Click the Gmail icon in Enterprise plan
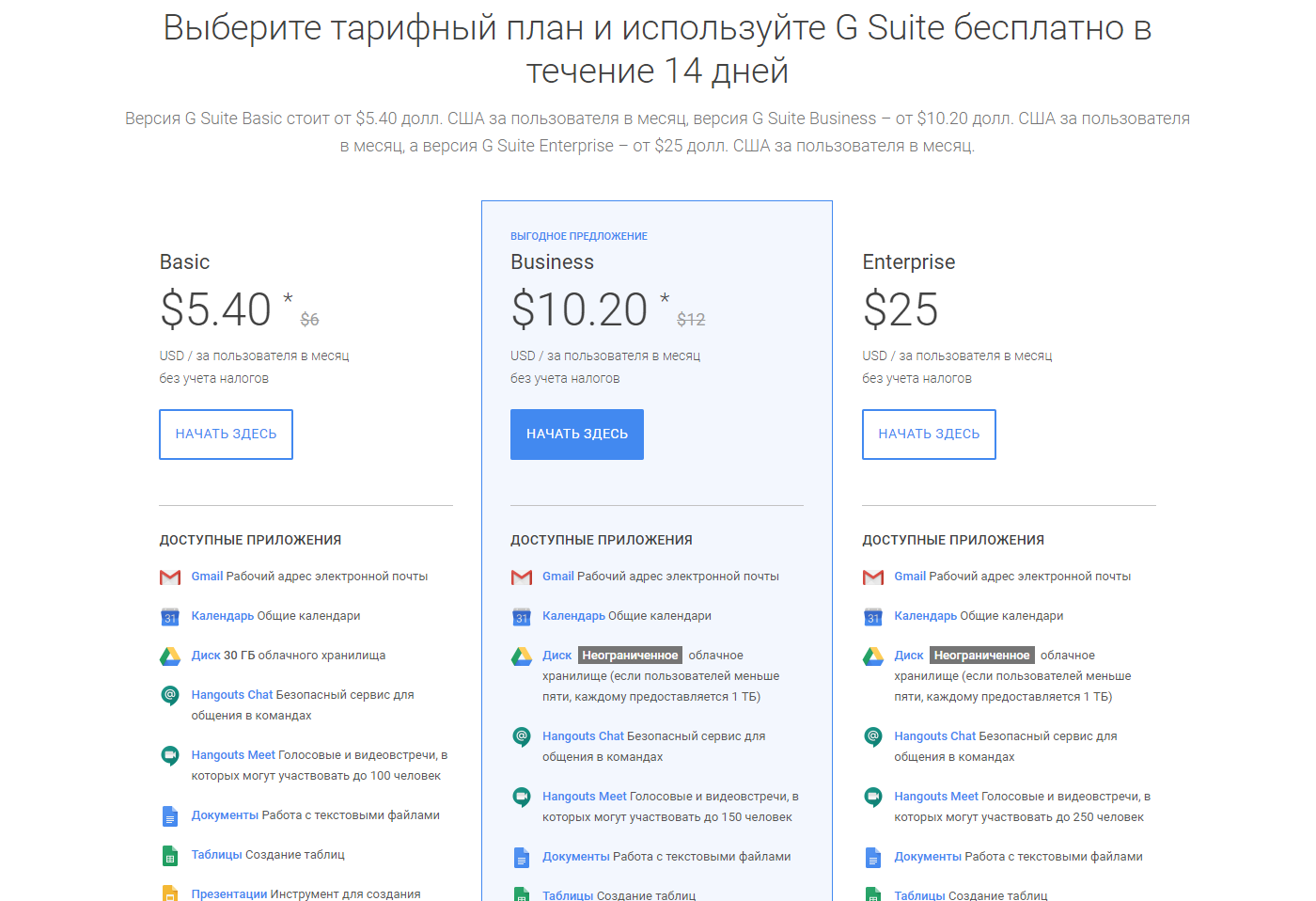The height and width of the screenshot is (901, 1316). [x=873, y=577]
